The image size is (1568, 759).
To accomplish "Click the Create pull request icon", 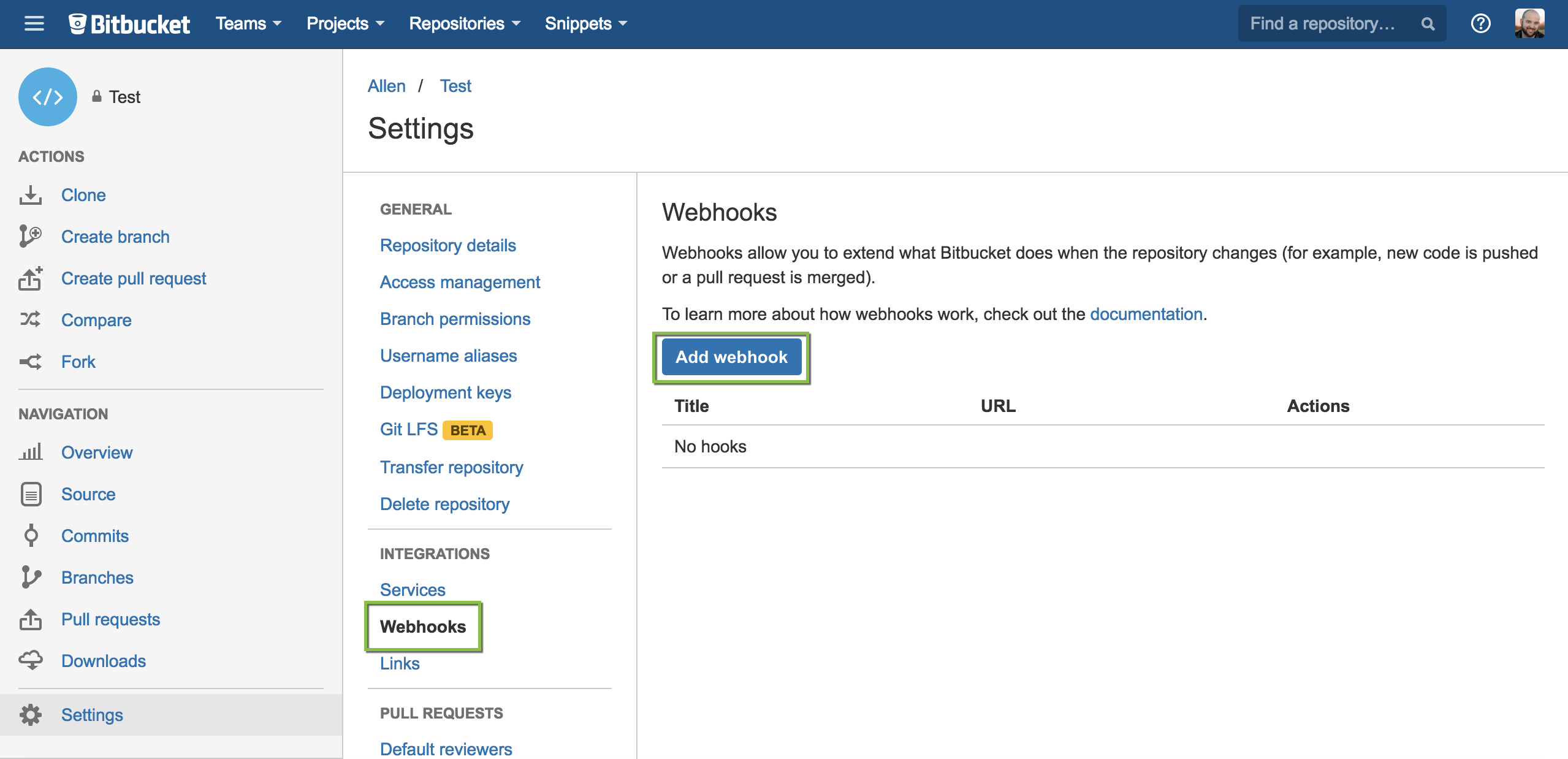I will (31, 278).
